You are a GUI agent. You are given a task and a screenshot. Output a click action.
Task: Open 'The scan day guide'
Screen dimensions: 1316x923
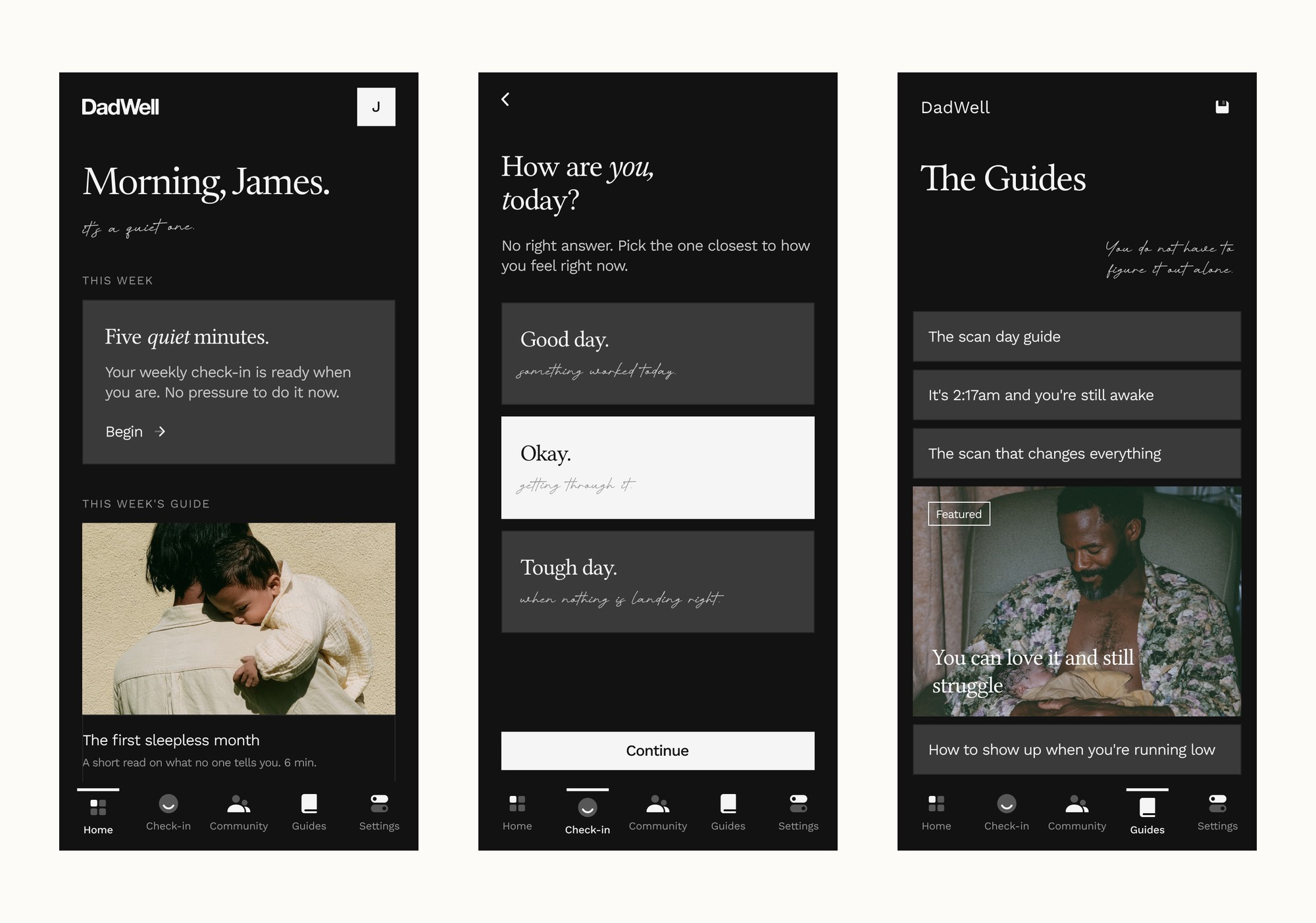click(1077, 336)
